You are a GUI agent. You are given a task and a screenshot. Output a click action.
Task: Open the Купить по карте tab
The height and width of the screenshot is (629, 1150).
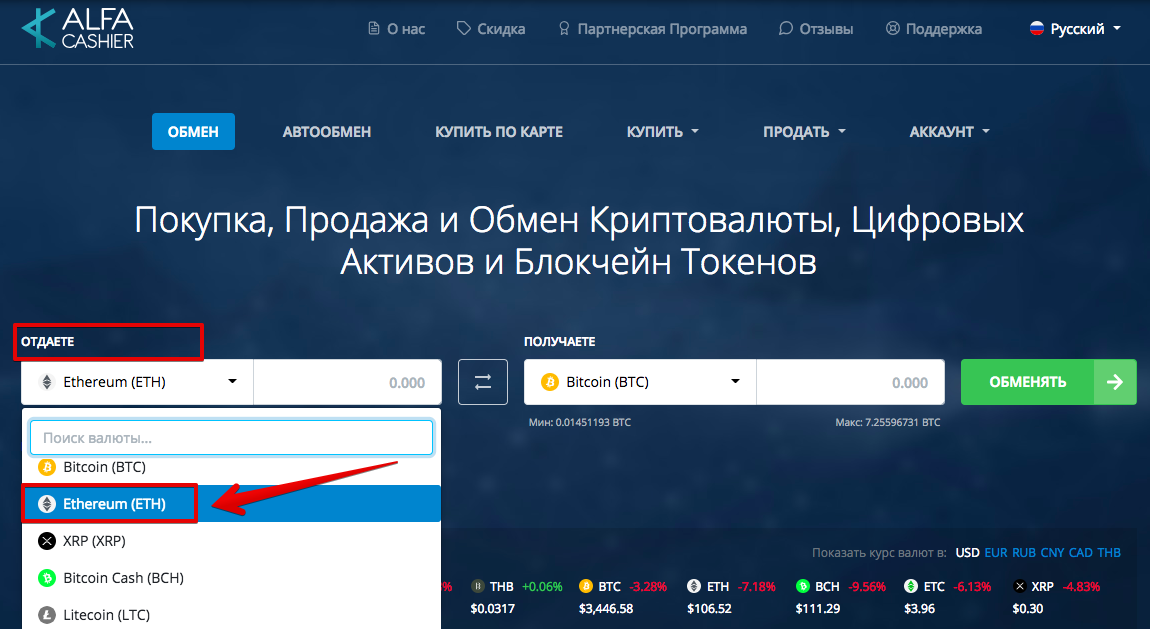(499, 132)
